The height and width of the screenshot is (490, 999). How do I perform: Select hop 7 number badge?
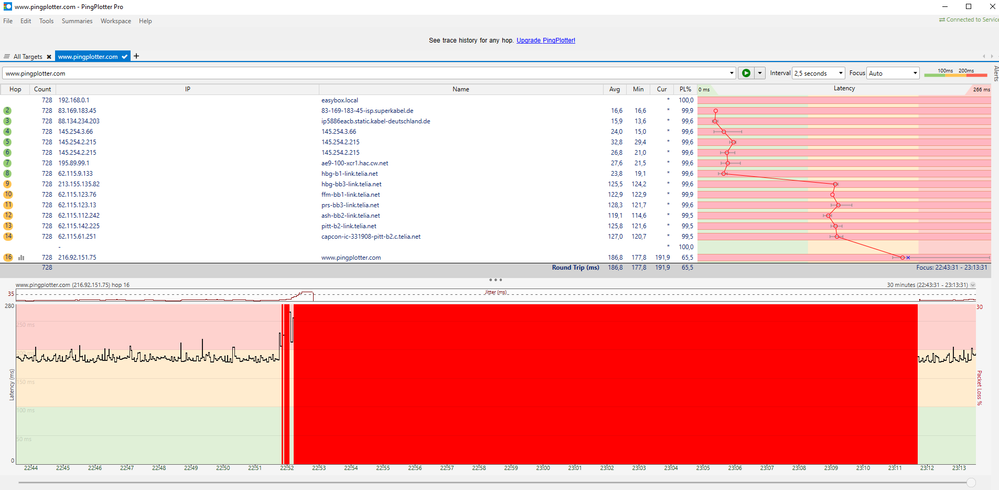8,163
